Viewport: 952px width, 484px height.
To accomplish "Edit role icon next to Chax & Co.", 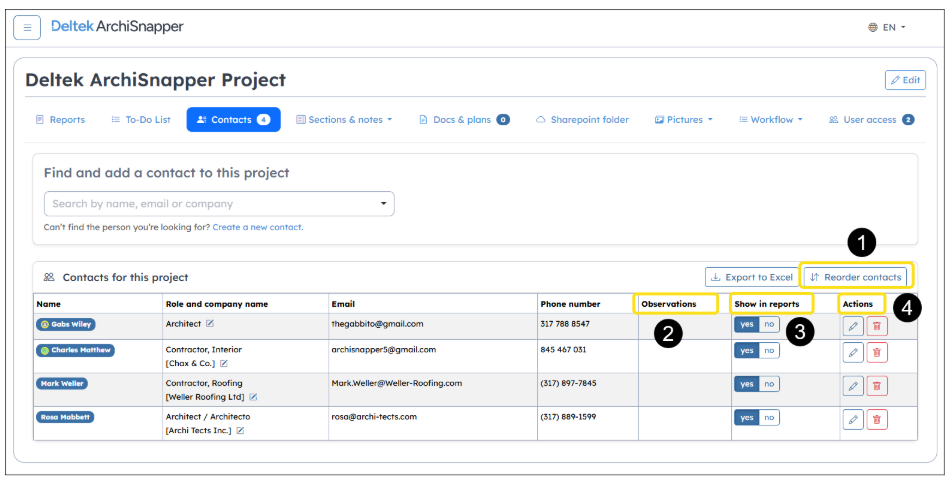I will [x=224, y=363].
